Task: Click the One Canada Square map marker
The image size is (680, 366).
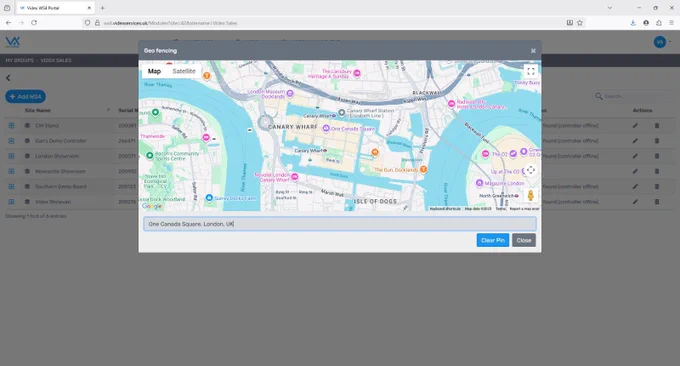Action: coord(326,128)
